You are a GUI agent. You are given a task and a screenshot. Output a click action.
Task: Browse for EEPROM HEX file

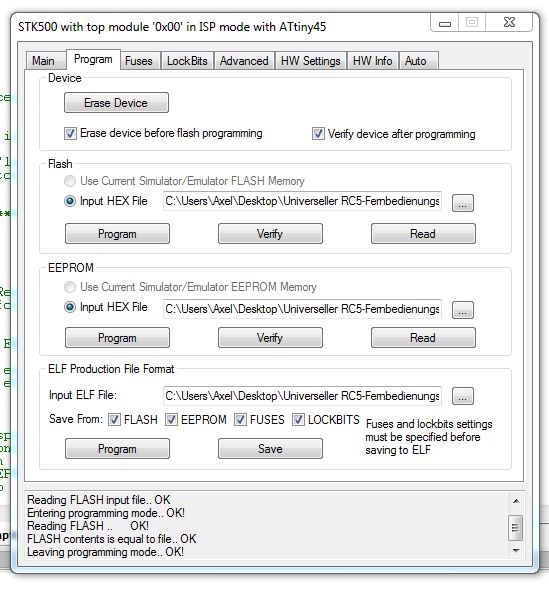(x=463, y=310)
